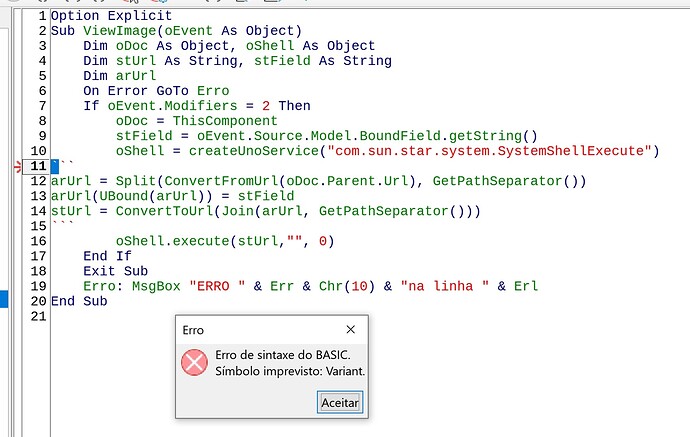Click the MsgBox keyword on line 19

(156, 286)
